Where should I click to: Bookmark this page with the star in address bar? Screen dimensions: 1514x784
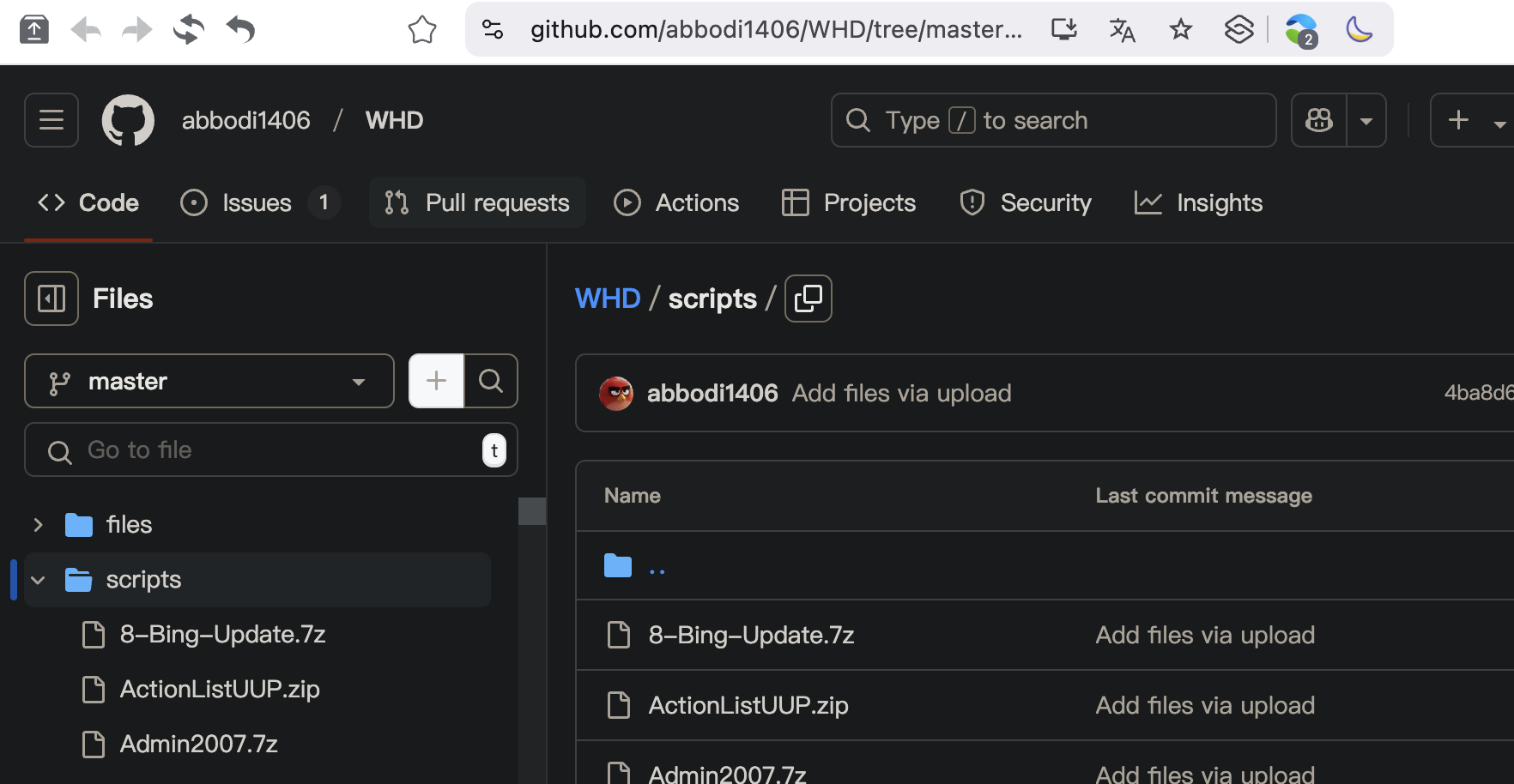pyautogui.click(x=1181, y=30)
